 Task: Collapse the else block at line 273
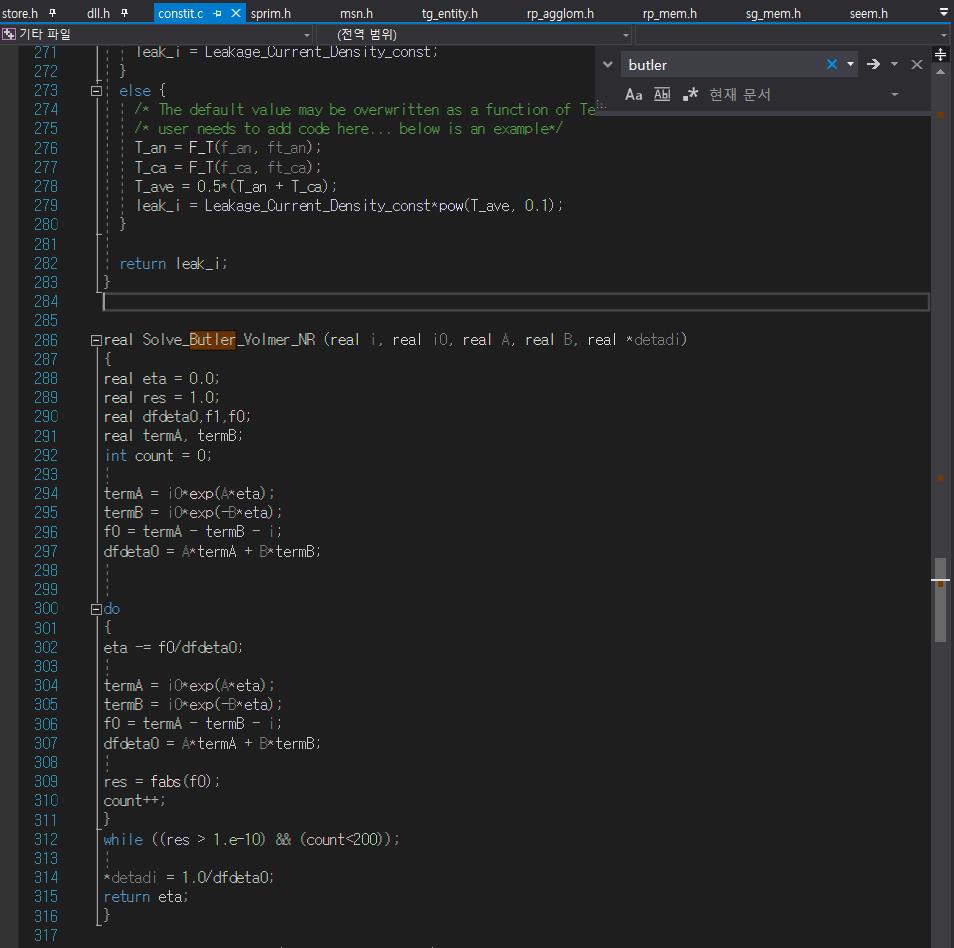tap(96, 91)
